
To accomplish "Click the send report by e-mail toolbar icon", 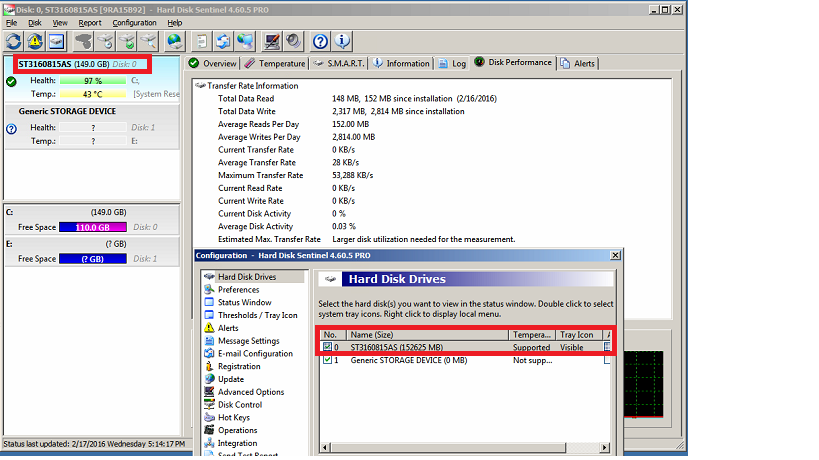I will pos(223,41).
